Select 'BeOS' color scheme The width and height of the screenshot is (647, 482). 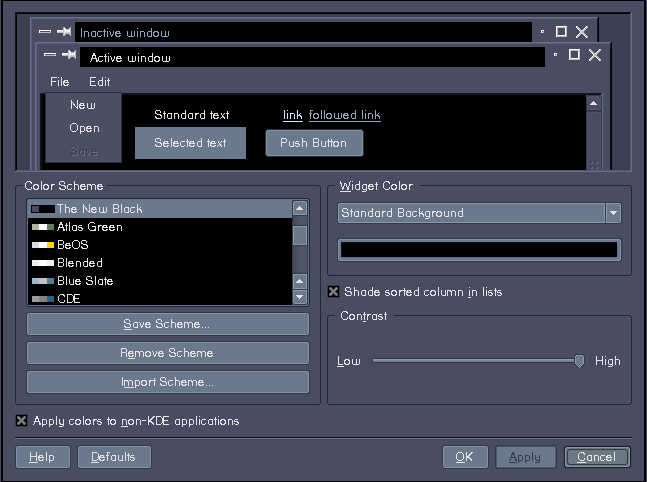(x=160, y=245)
